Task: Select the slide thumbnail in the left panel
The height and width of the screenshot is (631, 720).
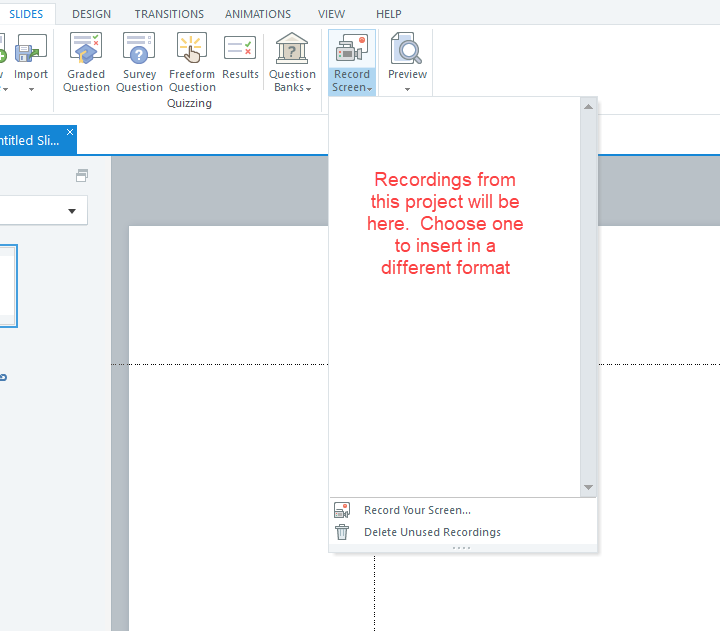Action: click(x=8, y=285)
